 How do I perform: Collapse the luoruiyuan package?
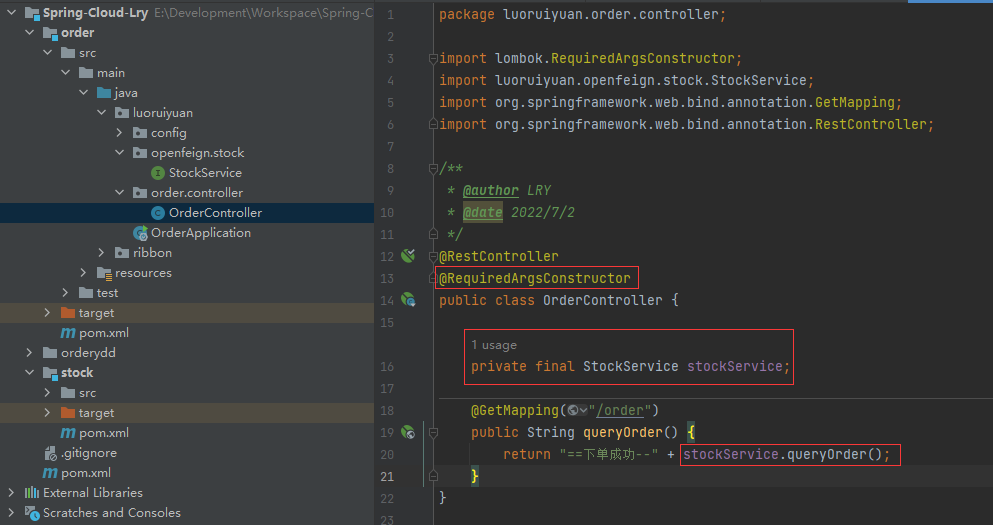tap(101, 113)
